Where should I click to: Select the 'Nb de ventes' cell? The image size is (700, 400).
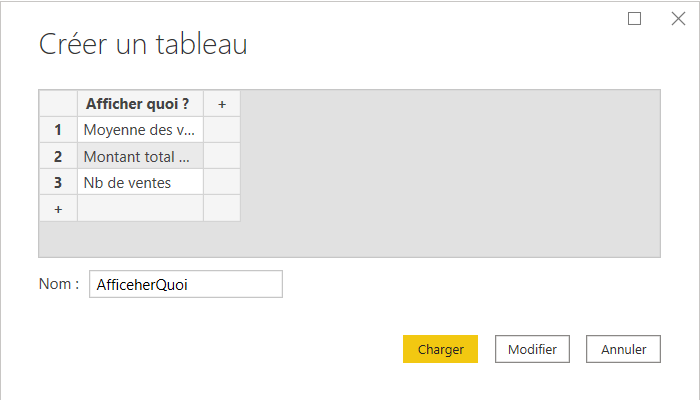[140, 182]
